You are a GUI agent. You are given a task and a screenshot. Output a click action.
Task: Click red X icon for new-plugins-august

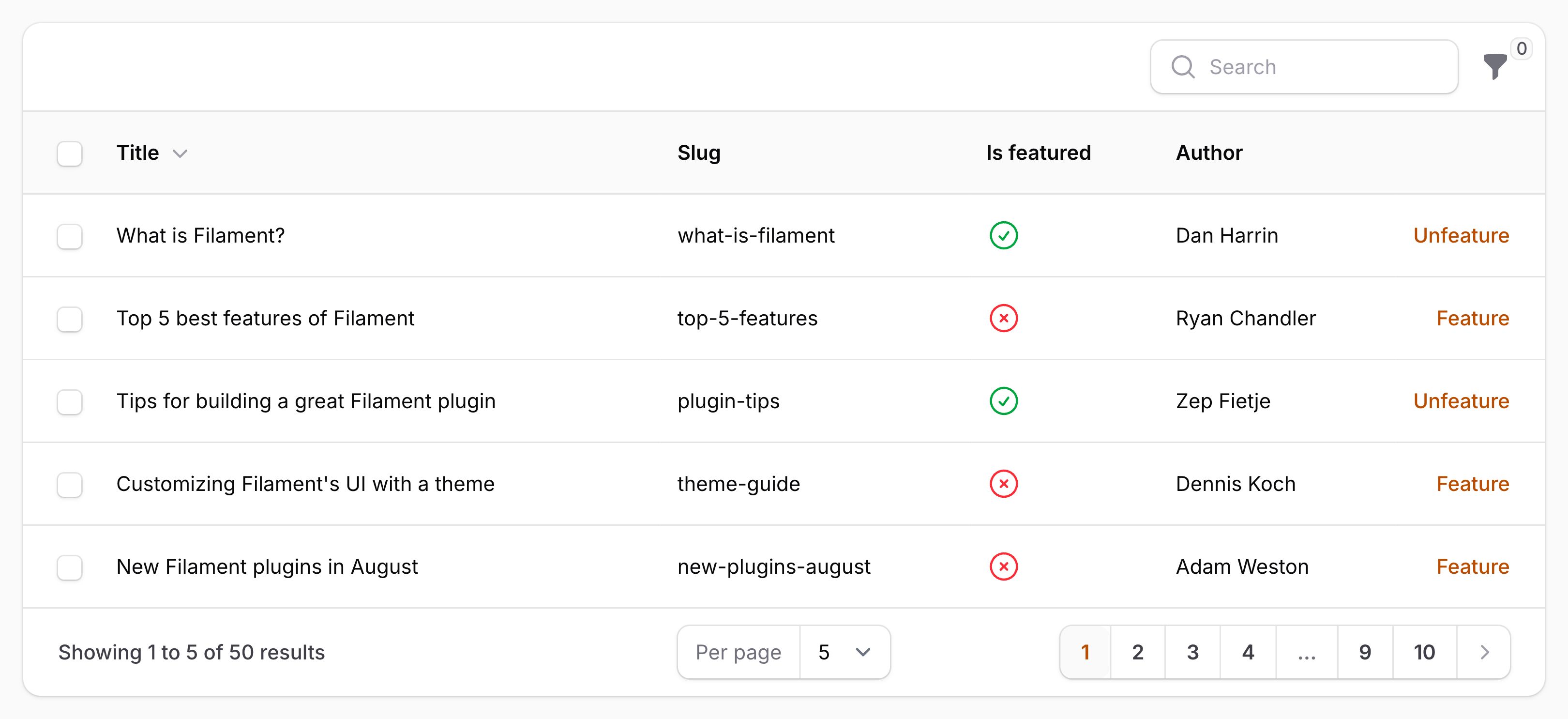1003,567
